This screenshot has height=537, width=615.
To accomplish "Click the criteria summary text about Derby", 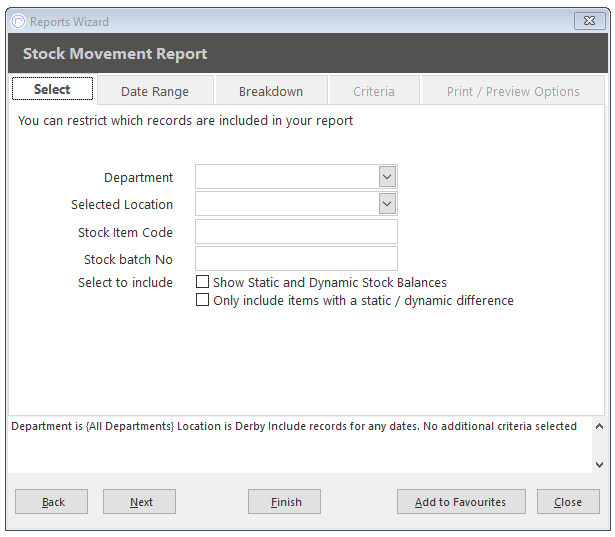I will [x=294, y=426].
